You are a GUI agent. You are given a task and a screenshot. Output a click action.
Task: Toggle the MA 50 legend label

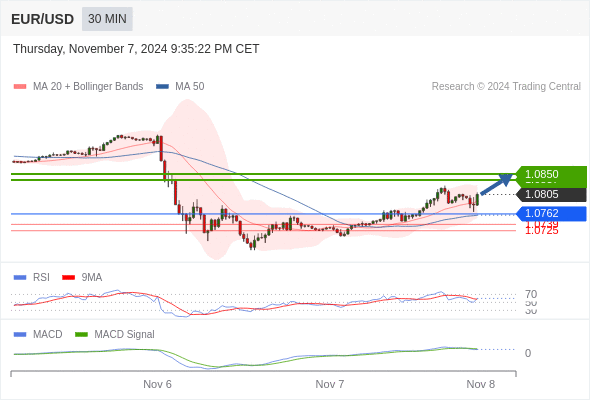(x=190, y=87)
